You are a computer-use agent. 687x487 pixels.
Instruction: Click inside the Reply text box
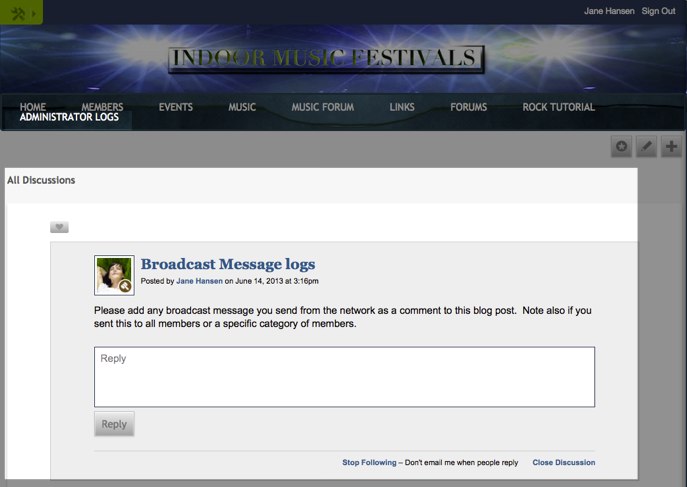point(344,377)
